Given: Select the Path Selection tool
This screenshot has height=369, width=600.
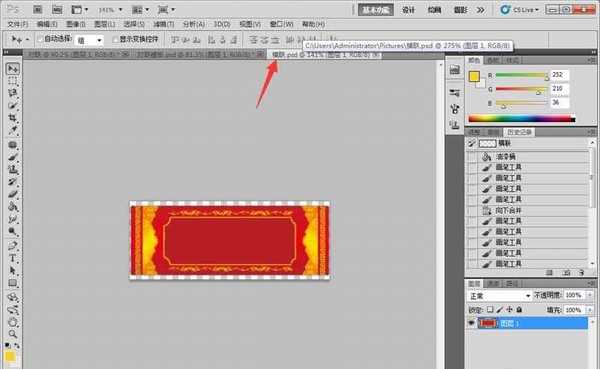Looking at the screenshot, I should click(x=13, y=271).
